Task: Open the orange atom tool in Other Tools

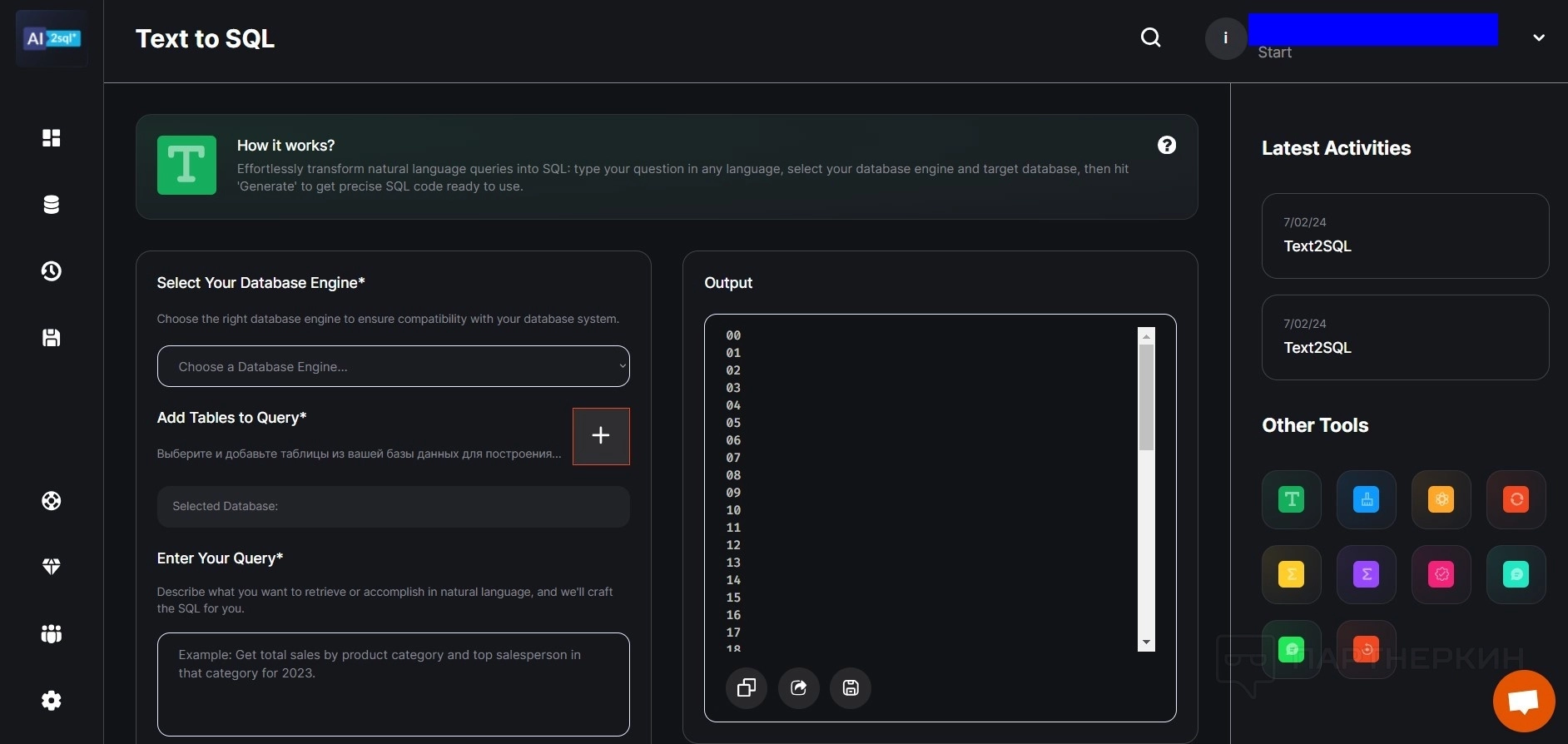Action: click(1441, 499)
